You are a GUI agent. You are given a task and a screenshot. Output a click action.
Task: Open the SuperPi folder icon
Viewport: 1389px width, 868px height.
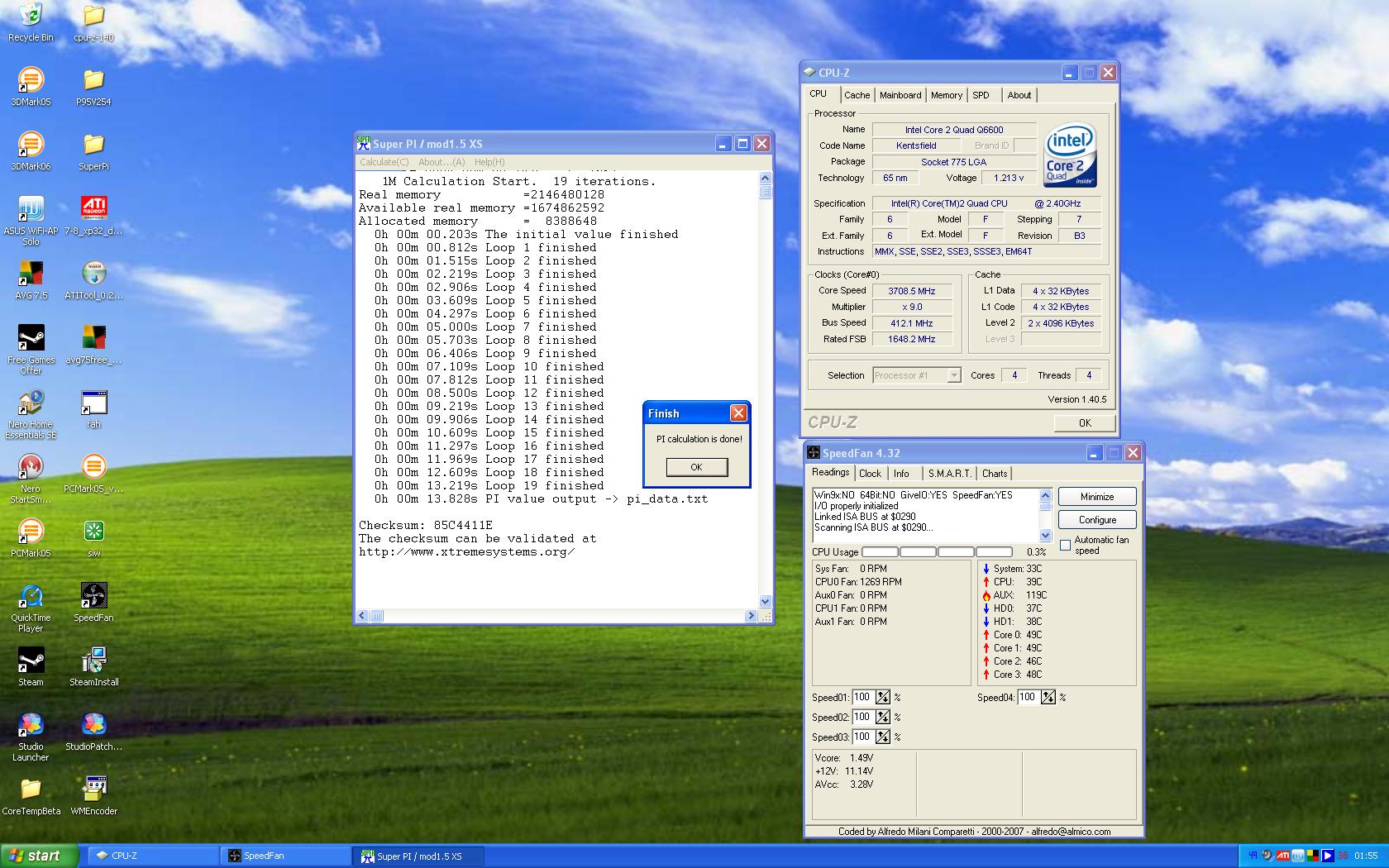tap(93, 145)
